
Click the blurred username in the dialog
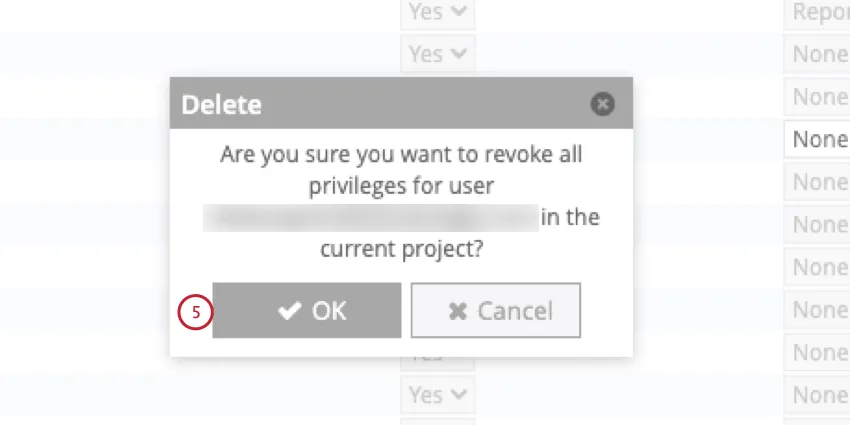[370, 218]
